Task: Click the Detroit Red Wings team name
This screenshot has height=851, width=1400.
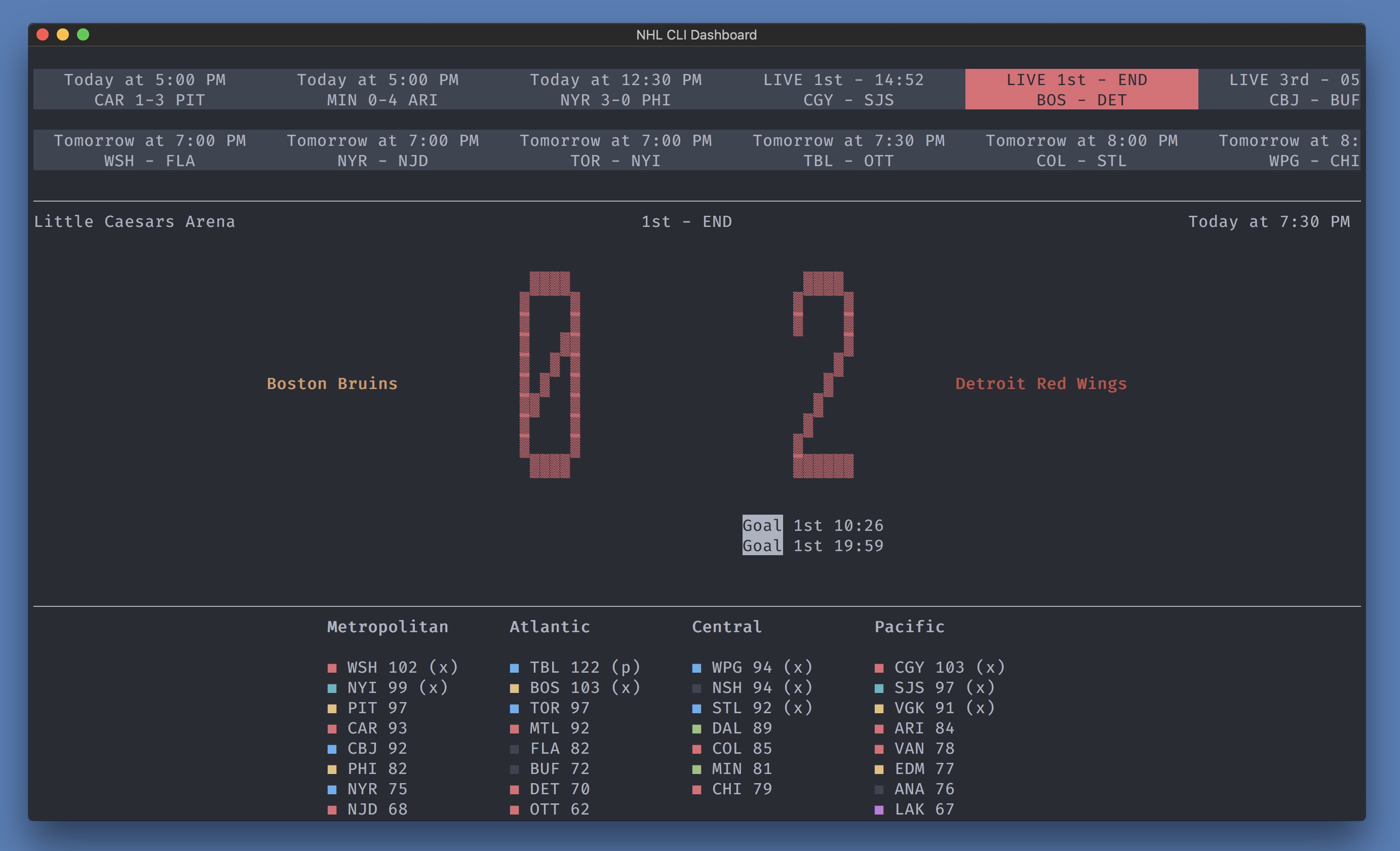Action: tap(1040, 383)
